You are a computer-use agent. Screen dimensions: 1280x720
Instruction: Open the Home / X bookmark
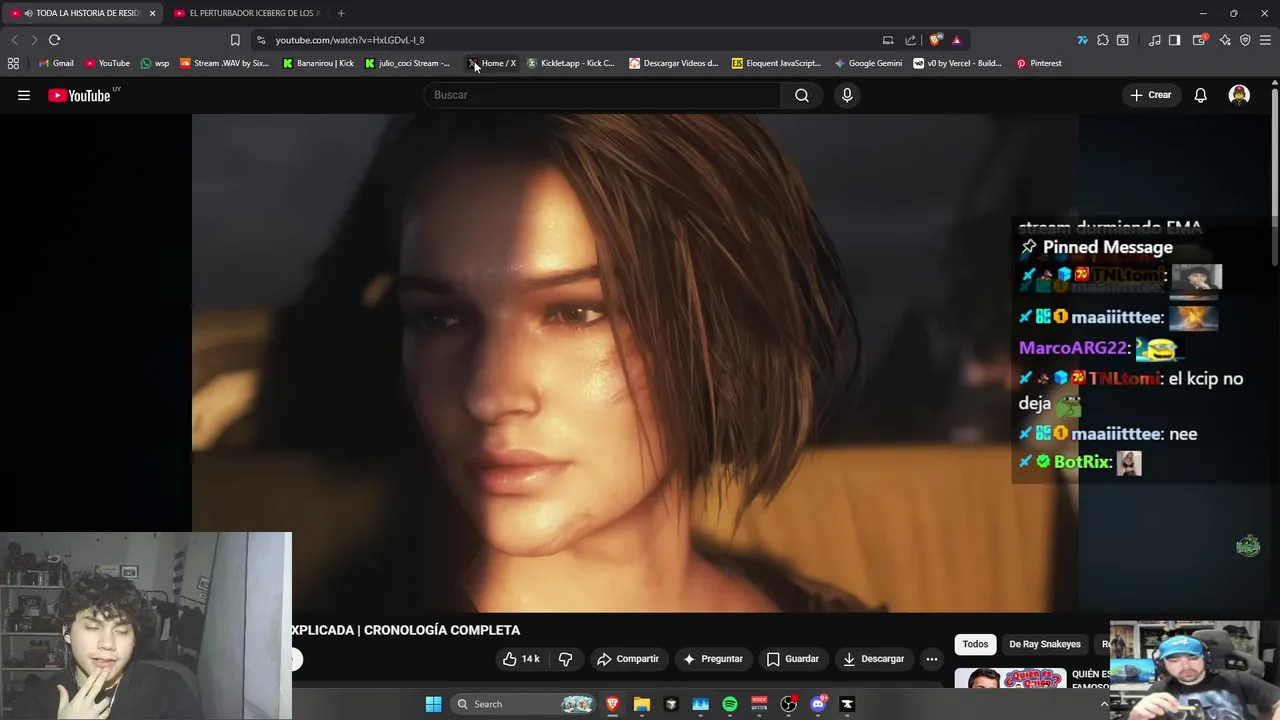[x=492, y=63]
